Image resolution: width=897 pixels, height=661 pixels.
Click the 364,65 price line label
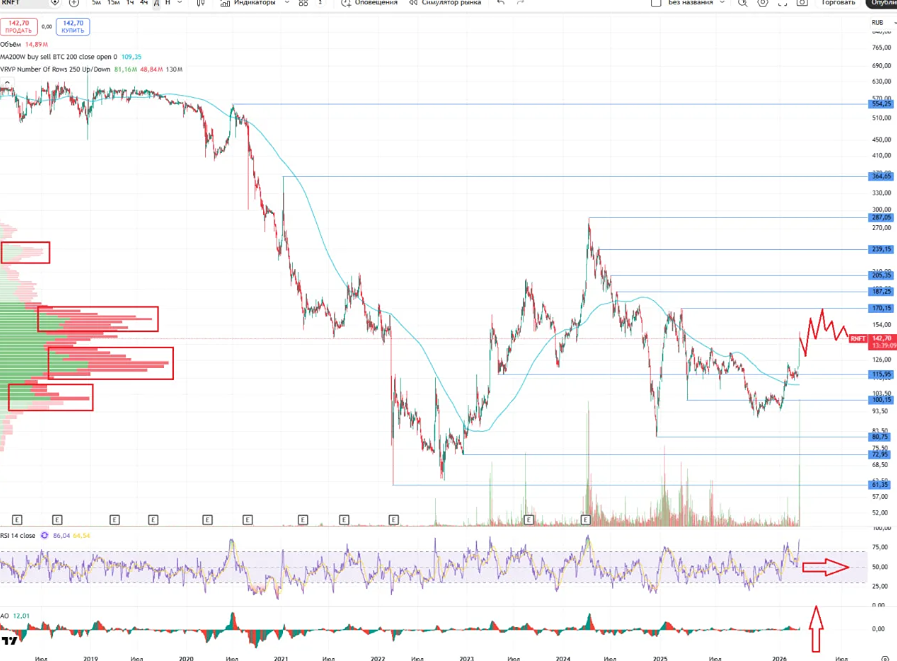881,176
